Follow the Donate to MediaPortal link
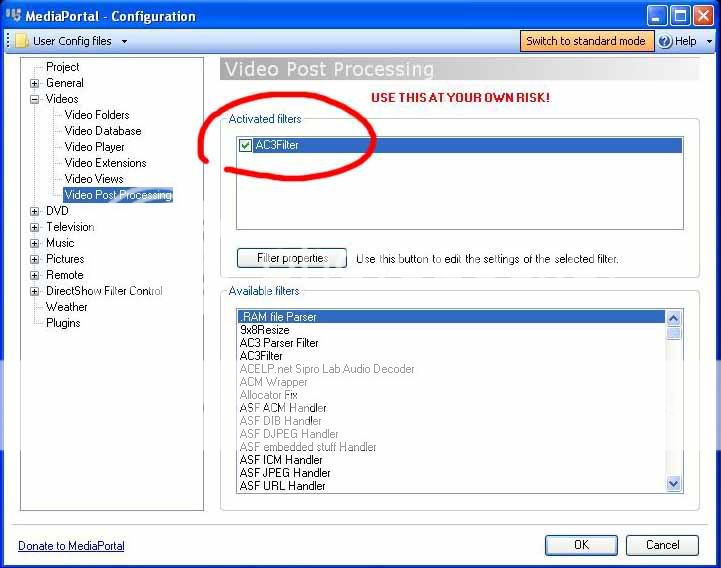Viewport: 721px width, 568px height. coord(71,545)
